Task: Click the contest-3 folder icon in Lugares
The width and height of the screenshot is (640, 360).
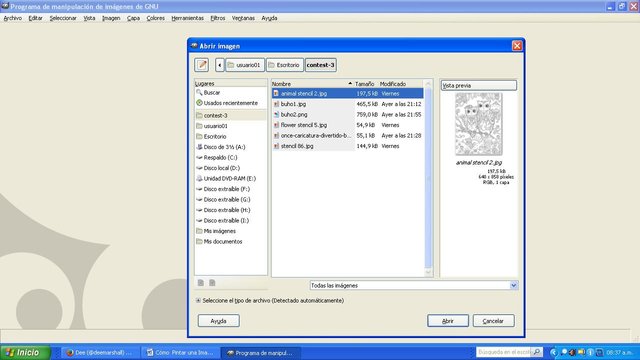Action: pos(199,116)
